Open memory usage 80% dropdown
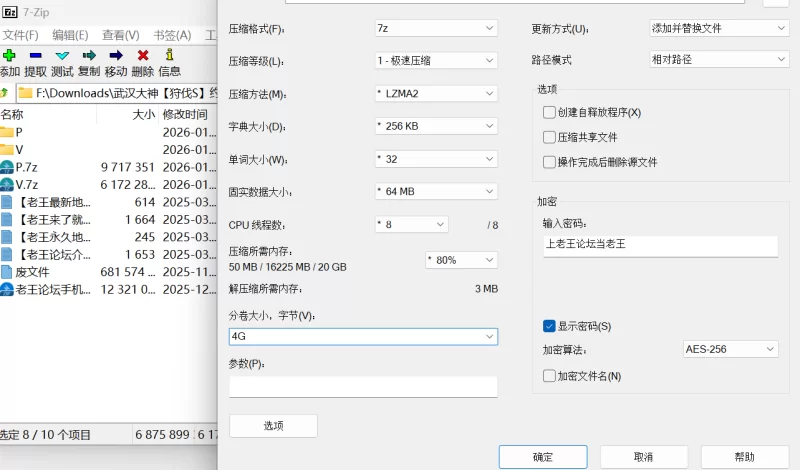The image size is (800, 470). [x=461, y=260]
